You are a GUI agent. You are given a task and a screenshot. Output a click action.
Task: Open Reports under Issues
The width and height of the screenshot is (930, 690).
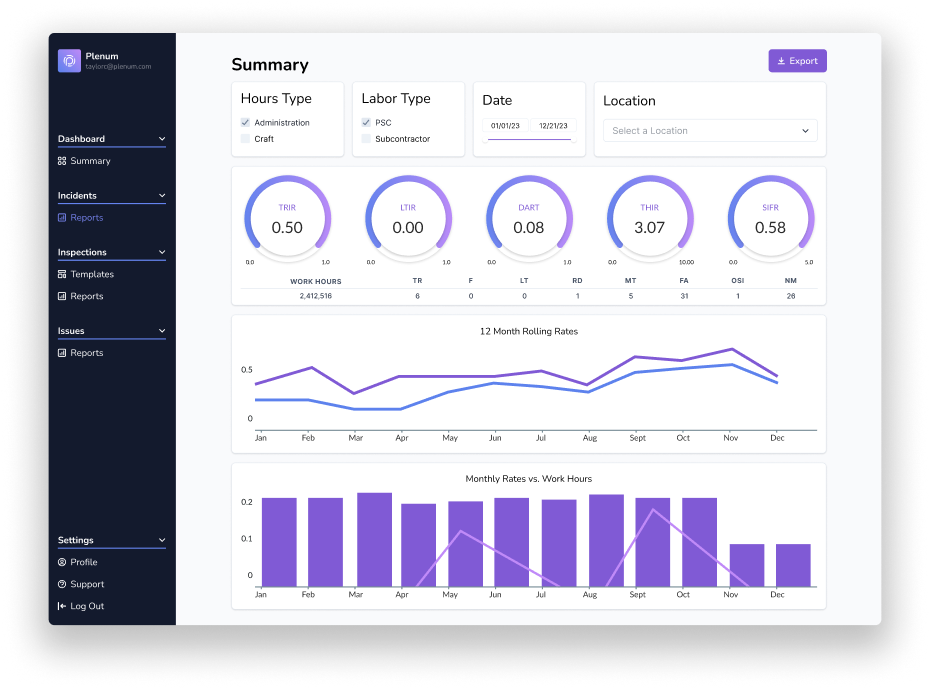[x=81, y=353]
